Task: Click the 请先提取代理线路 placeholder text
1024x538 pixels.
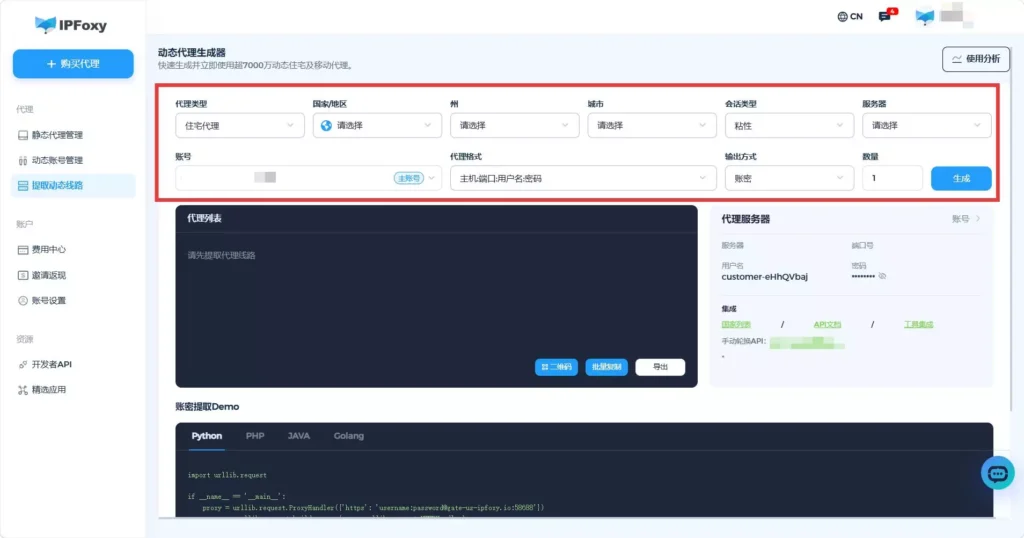Action: 221,255
